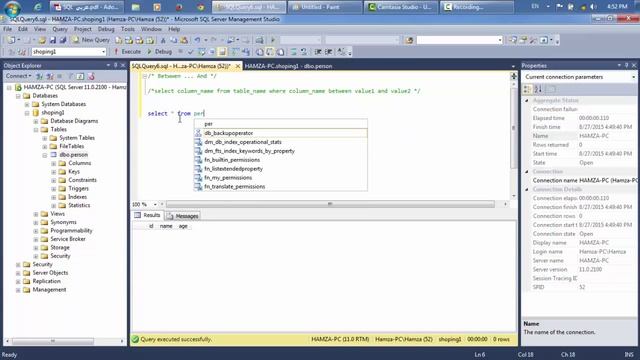Open Camtasia Studio from the taskbar

pyautogui.click(x=401, y=7)
